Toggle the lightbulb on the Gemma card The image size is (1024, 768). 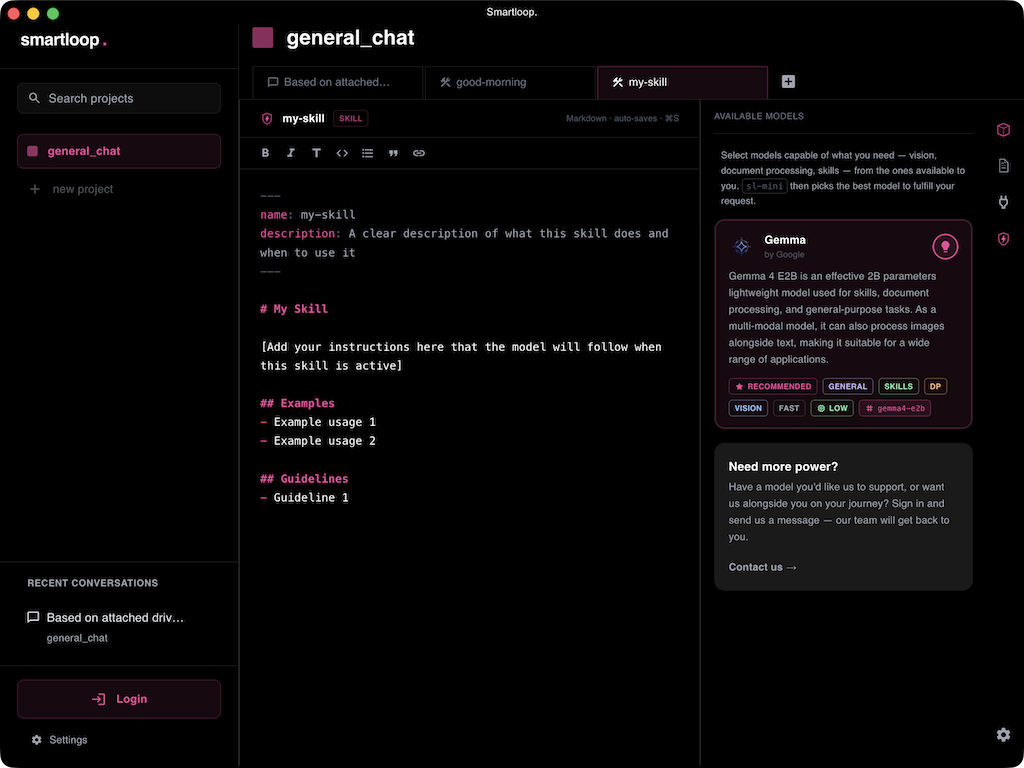pyautogui.click(x=944, y=246)
